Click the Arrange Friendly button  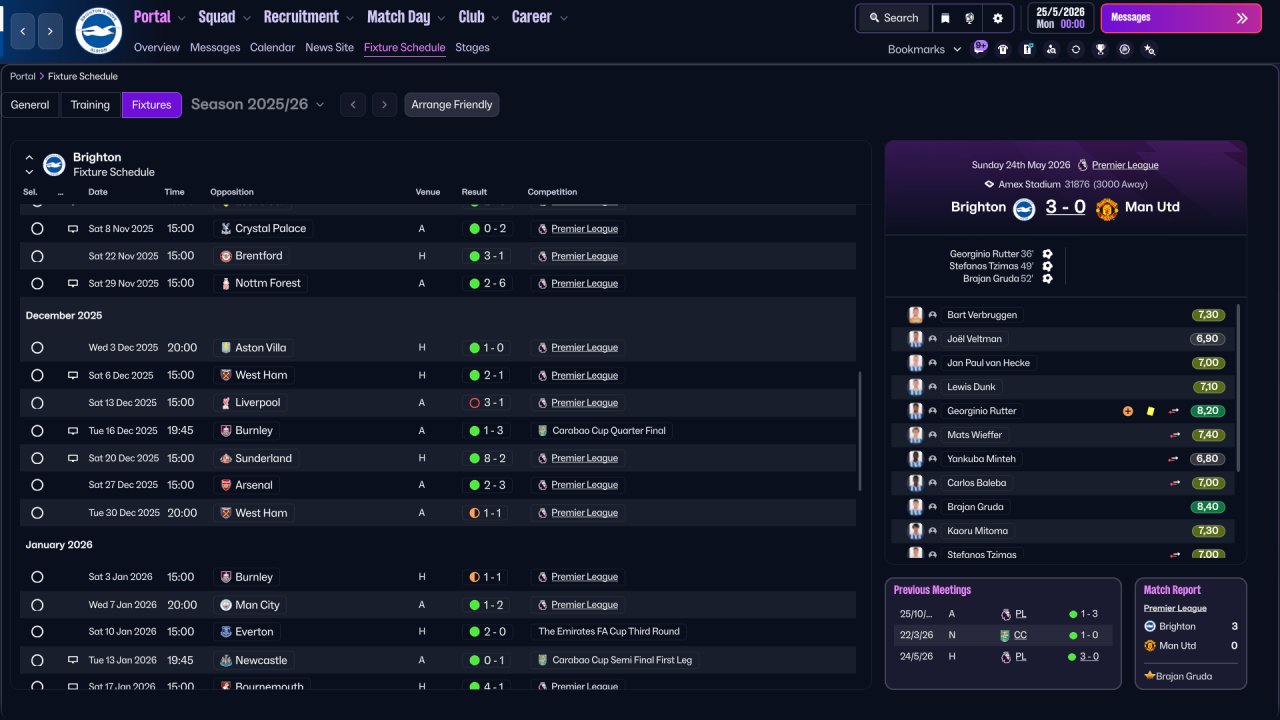point(452,105)
